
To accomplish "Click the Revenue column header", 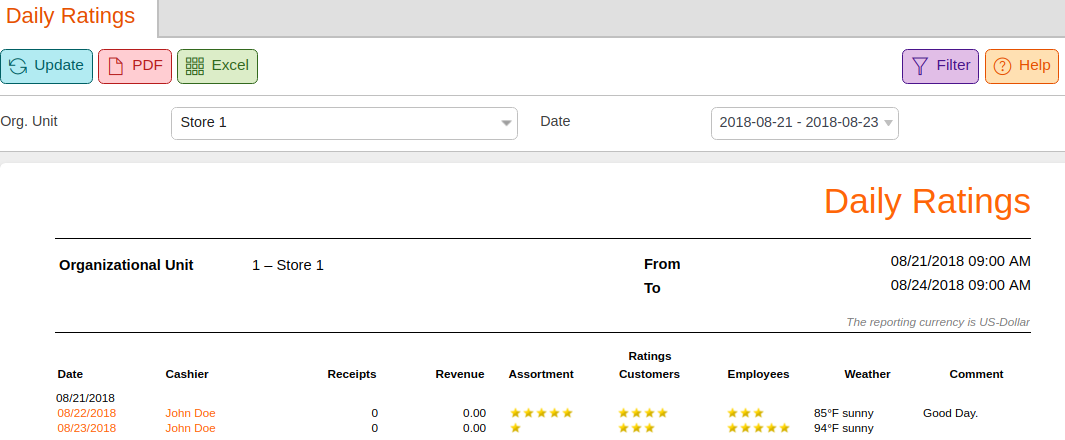I will tap(460, 374).
